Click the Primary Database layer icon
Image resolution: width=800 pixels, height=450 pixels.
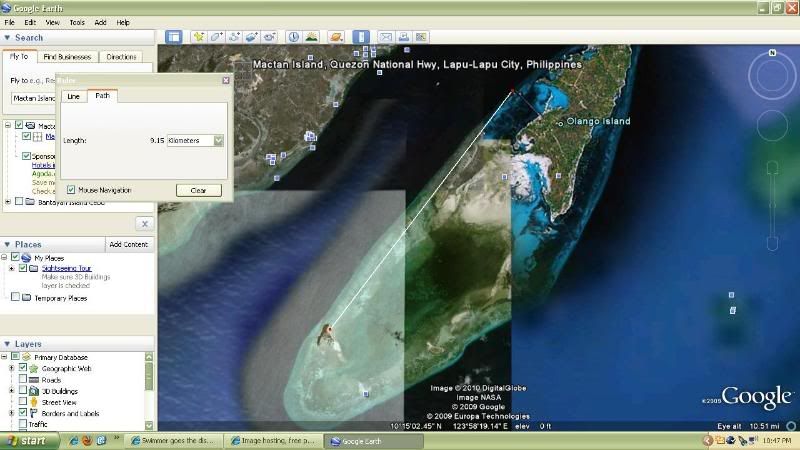tap(27, 357)
